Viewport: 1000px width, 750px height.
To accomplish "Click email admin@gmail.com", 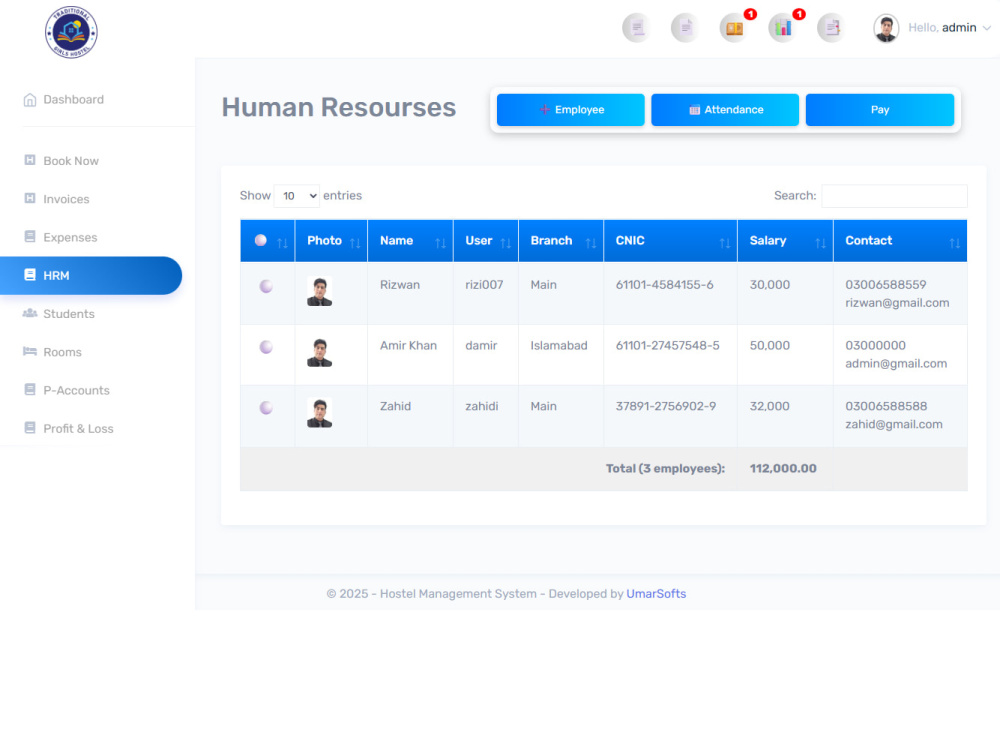I will (896, 364).
